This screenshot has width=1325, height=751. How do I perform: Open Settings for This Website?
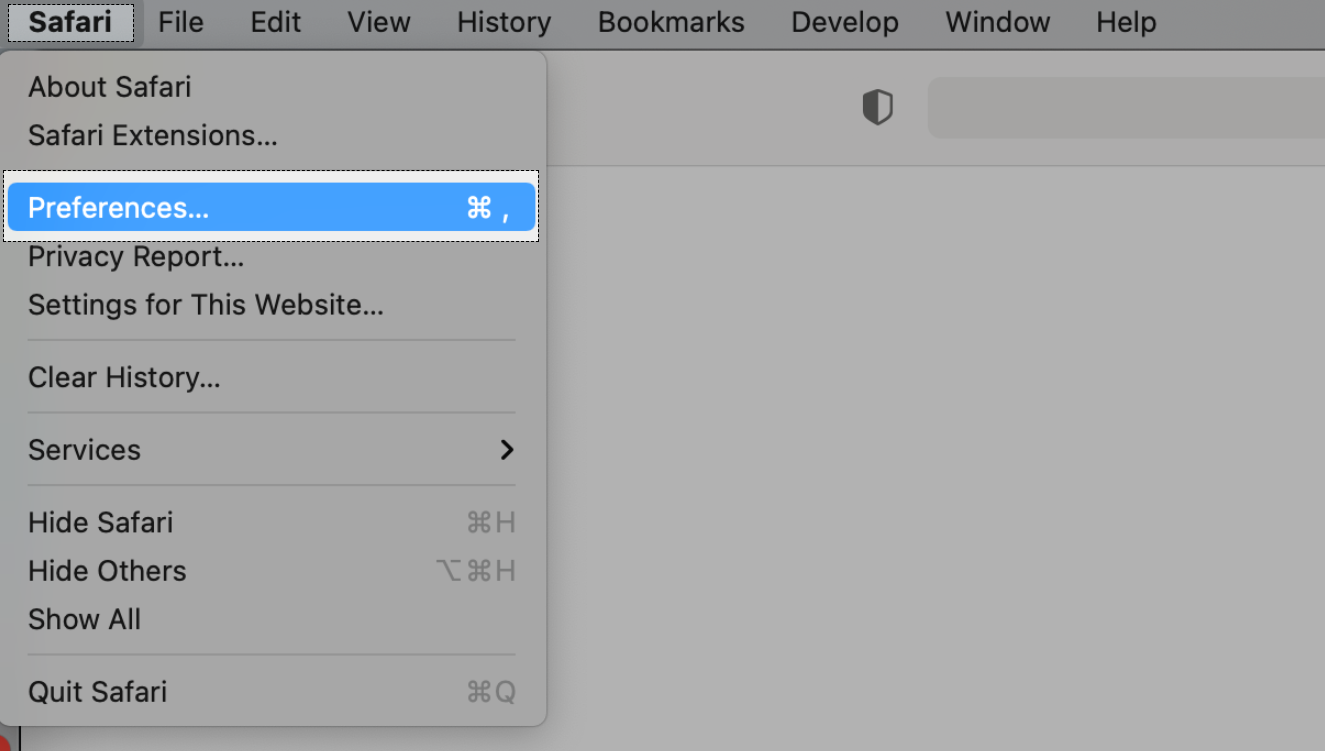pos(272,305)
